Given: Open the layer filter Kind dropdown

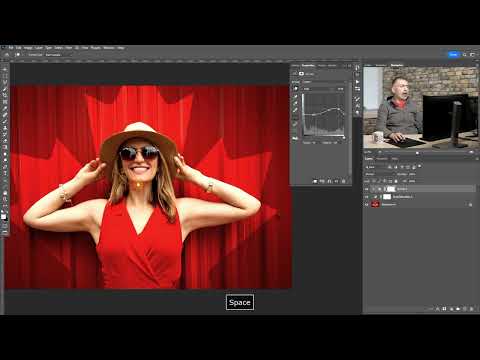Looking at the screenshot, I should click(x=374, y=167).
